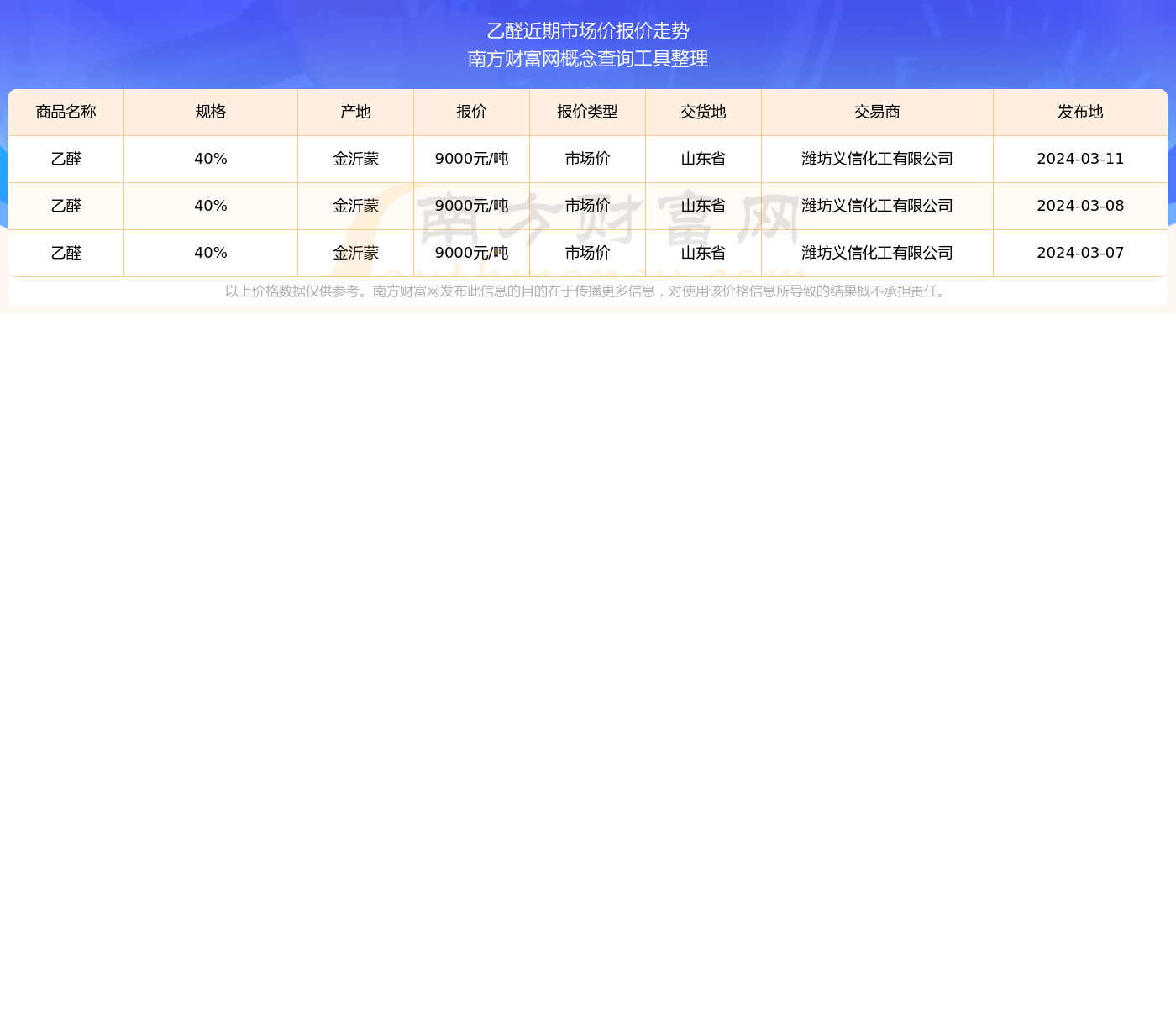
Task: Click 乙醛 in the 2024-03-11 row
Action: click(66, 159)
